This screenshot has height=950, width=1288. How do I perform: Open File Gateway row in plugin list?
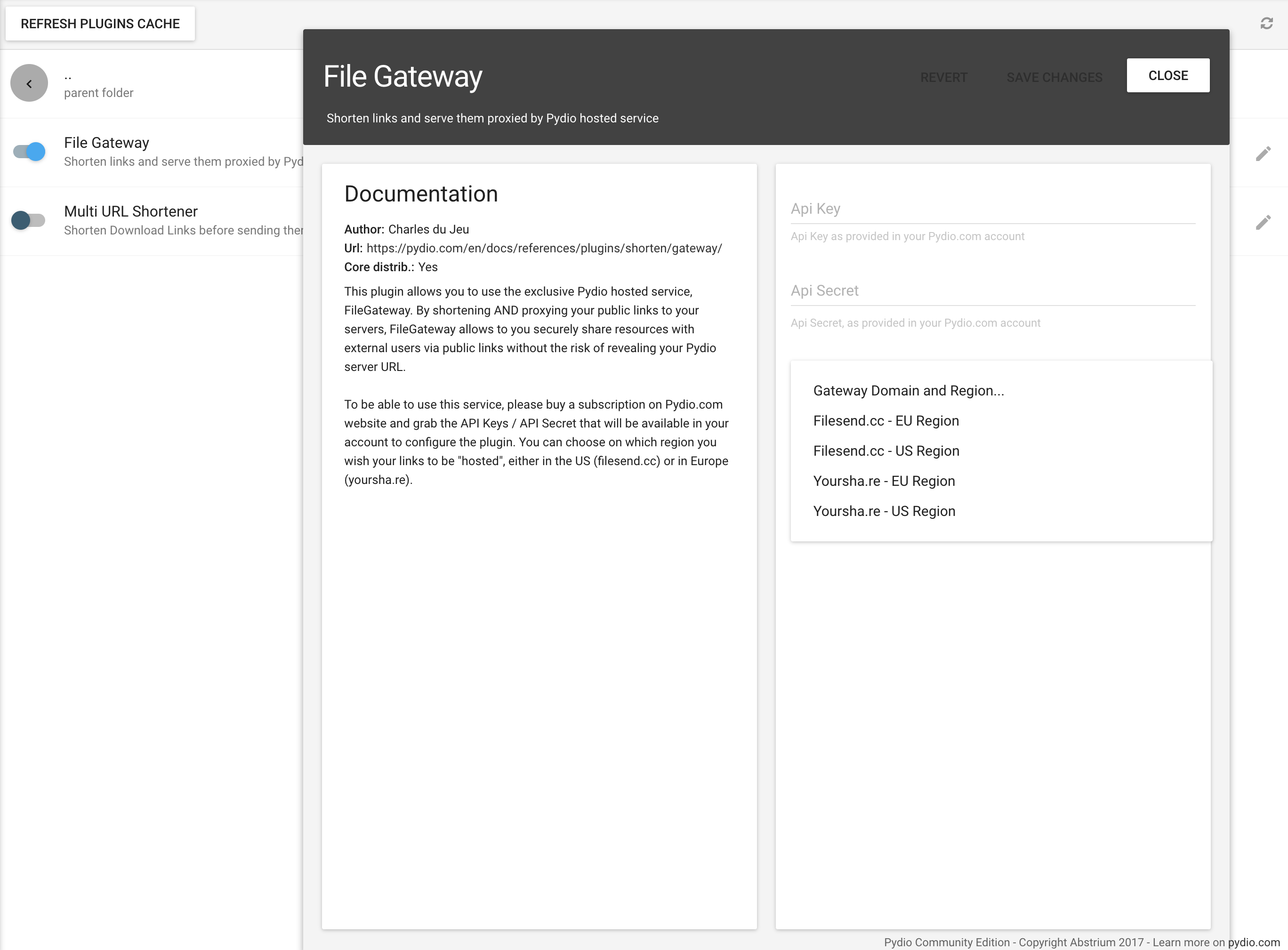152,153
